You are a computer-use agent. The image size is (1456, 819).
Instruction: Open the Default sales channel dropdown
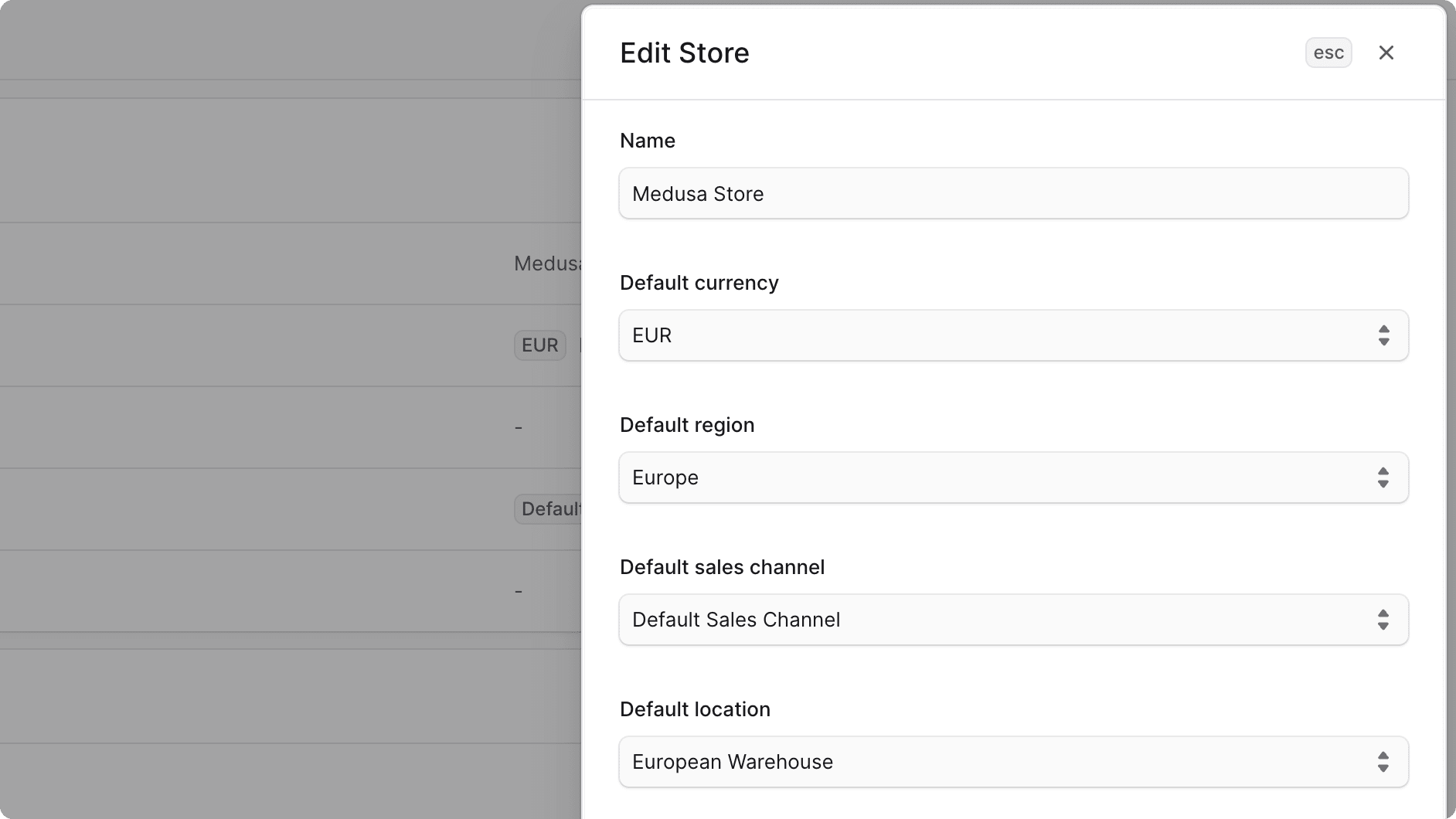[1012, 620]
